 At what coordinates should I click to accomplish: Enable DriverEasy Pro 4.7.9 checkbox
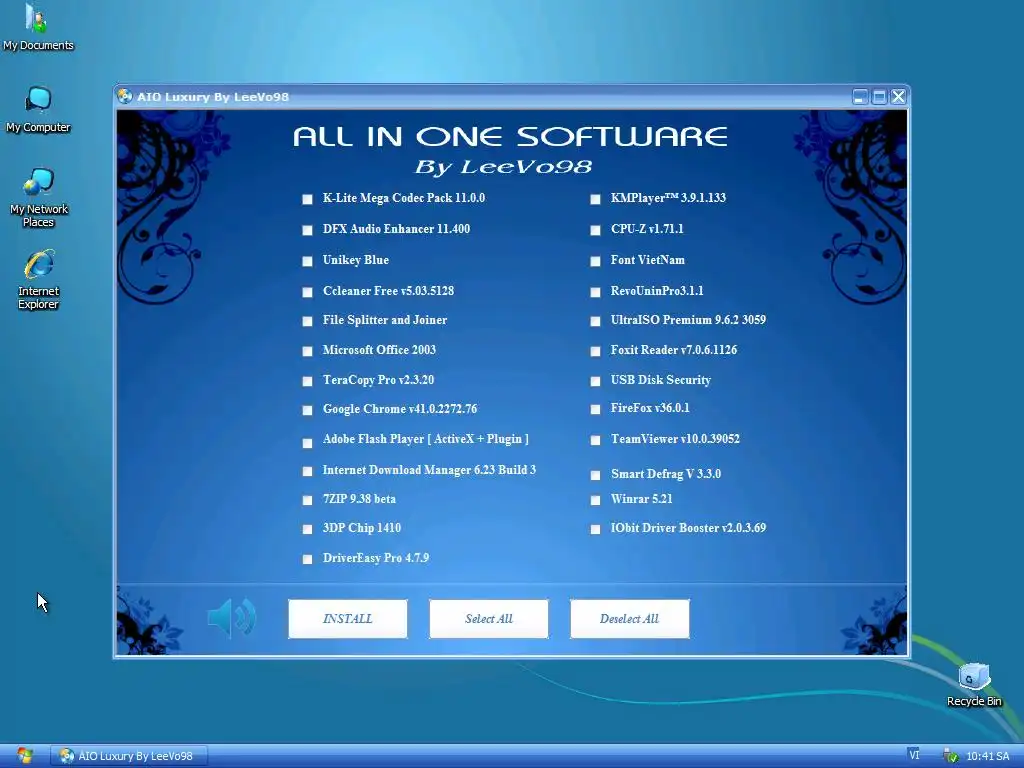coord(308,559)
